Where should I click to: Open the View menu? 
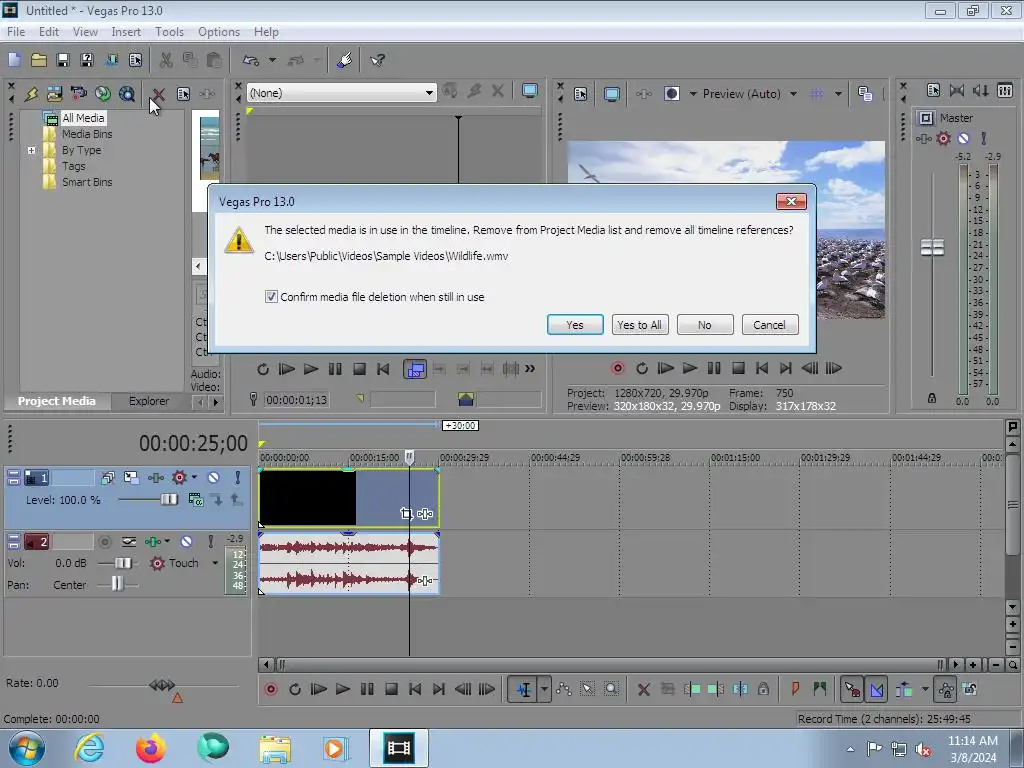point(85,31)
